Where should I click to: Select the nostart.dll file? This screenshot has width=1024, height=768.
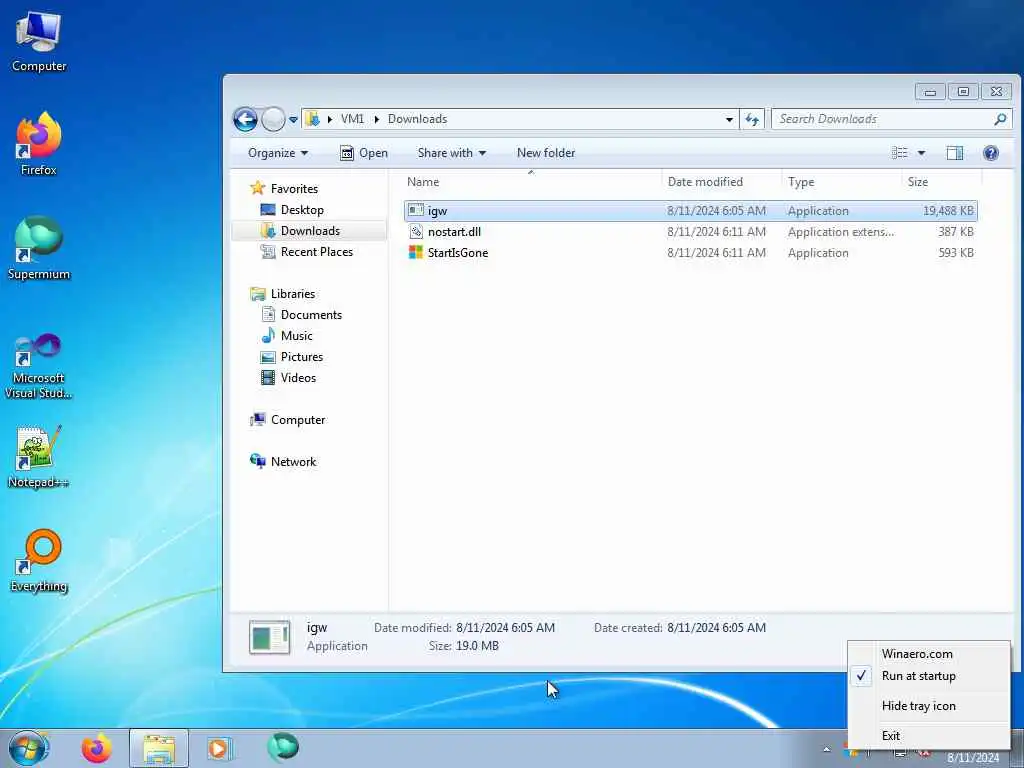coord(691,232)
